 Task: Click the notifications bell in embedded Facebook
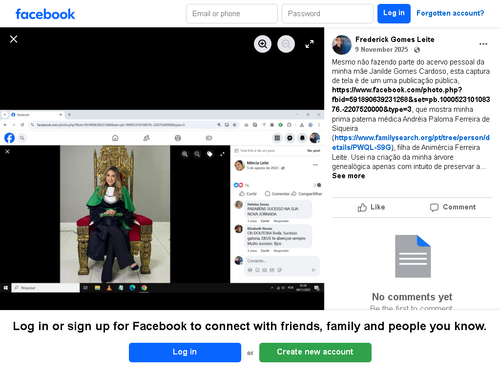click(x=302, y=138)
